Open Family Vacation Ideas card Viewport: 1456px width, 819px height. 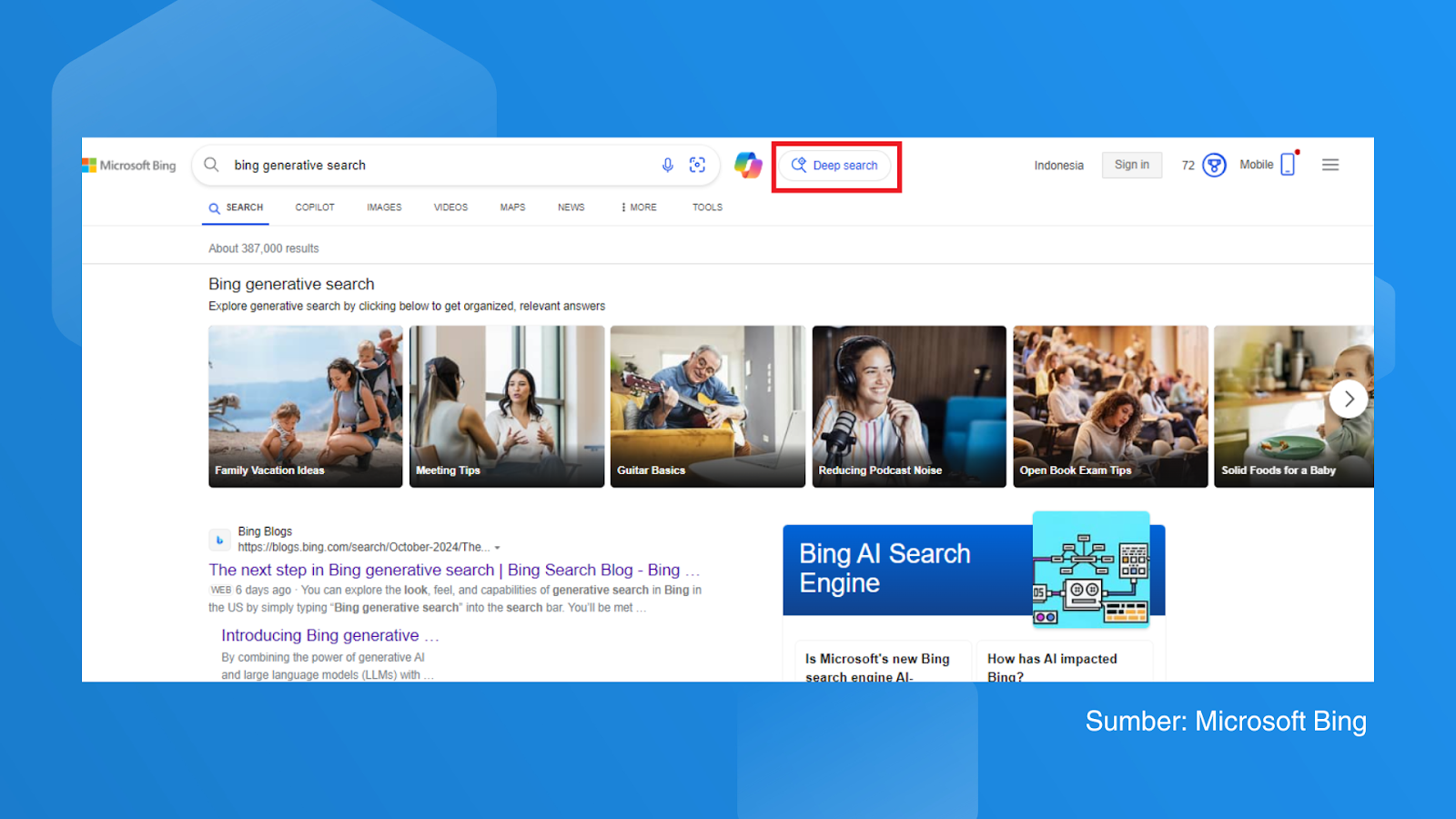pos(305,407)
